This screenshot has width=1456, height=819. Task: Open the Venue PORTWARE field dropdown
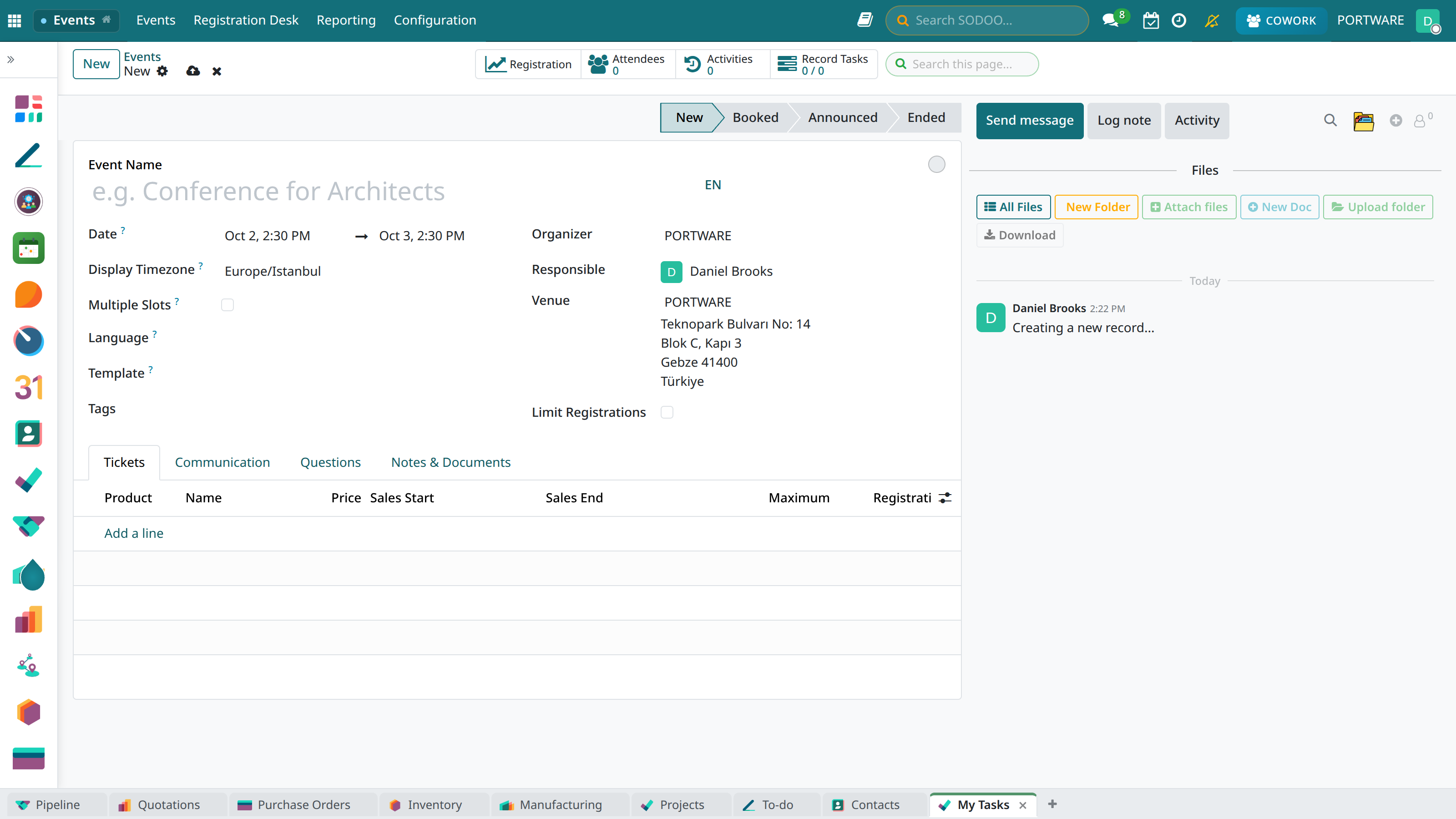tap(803, 303)
